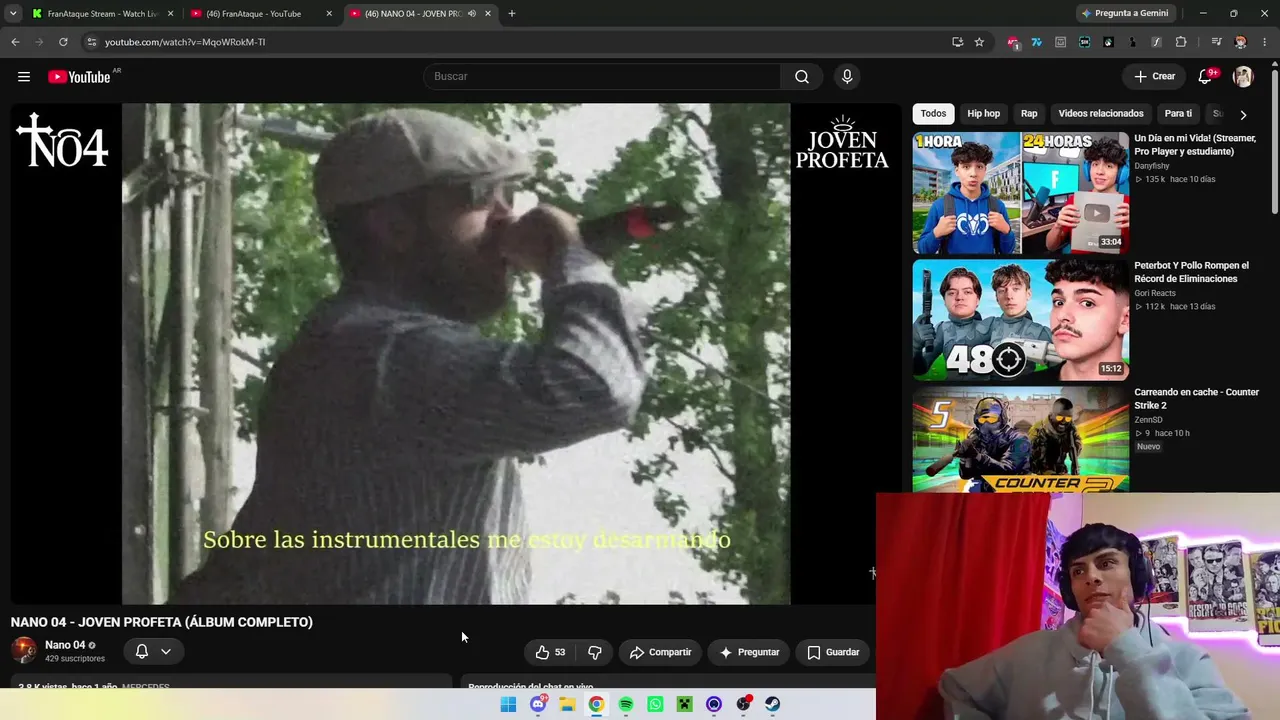Screen dimensions: 1280x720
Task: Open 'Un Día en mi Vida!' video title
Action: click(x=1195, y=145)
